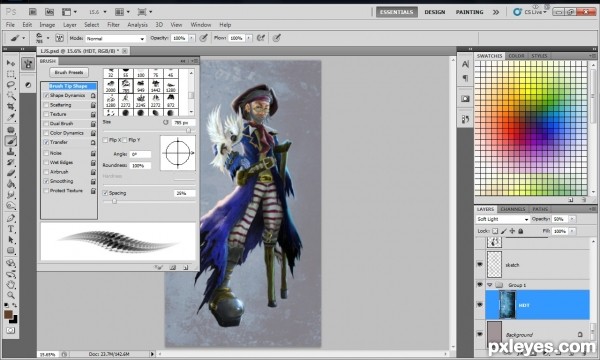
Task: Open the Window menu
Action: click(x=201, y=25)
